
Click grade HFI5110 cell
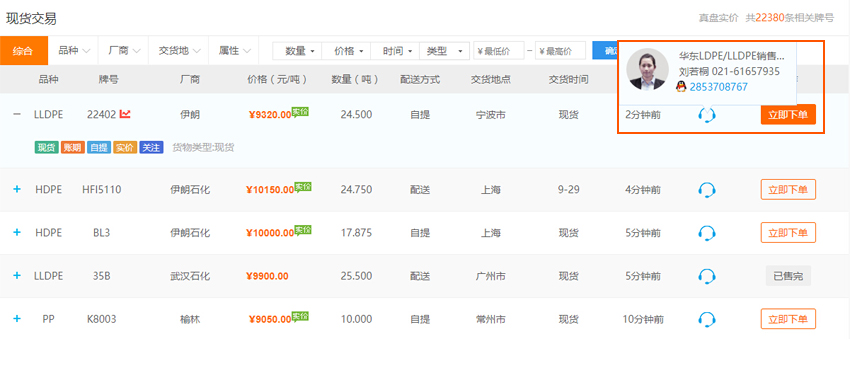[102, 190]
